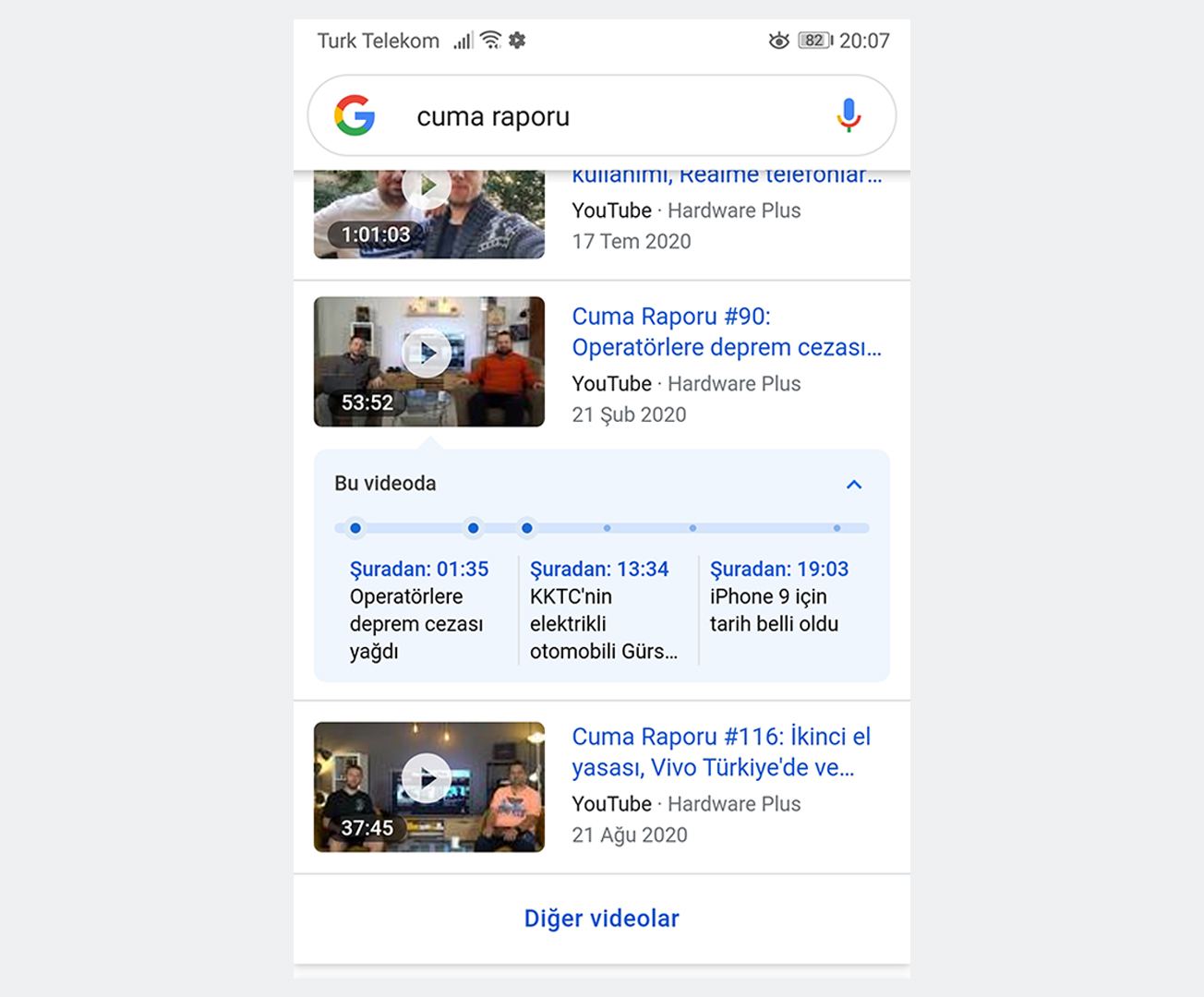Select the fifth small timeline dot
Image resolution: width=1204 pixels, height=997 pixels.
pos(692,528)
